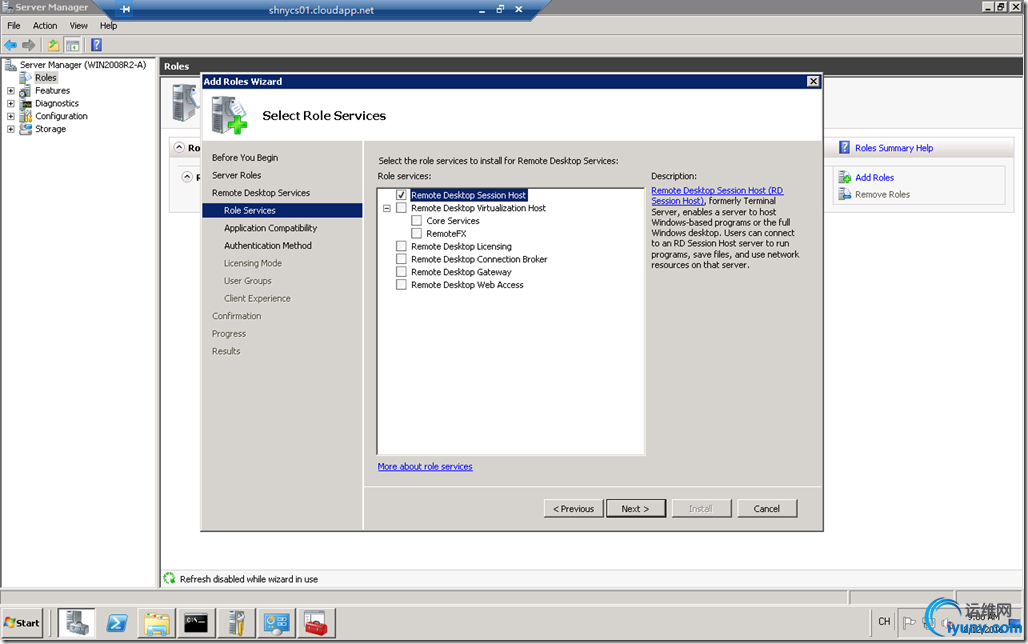
Task: Check Remote Desktop Connection Broker
Action: [x=401, y=259]
